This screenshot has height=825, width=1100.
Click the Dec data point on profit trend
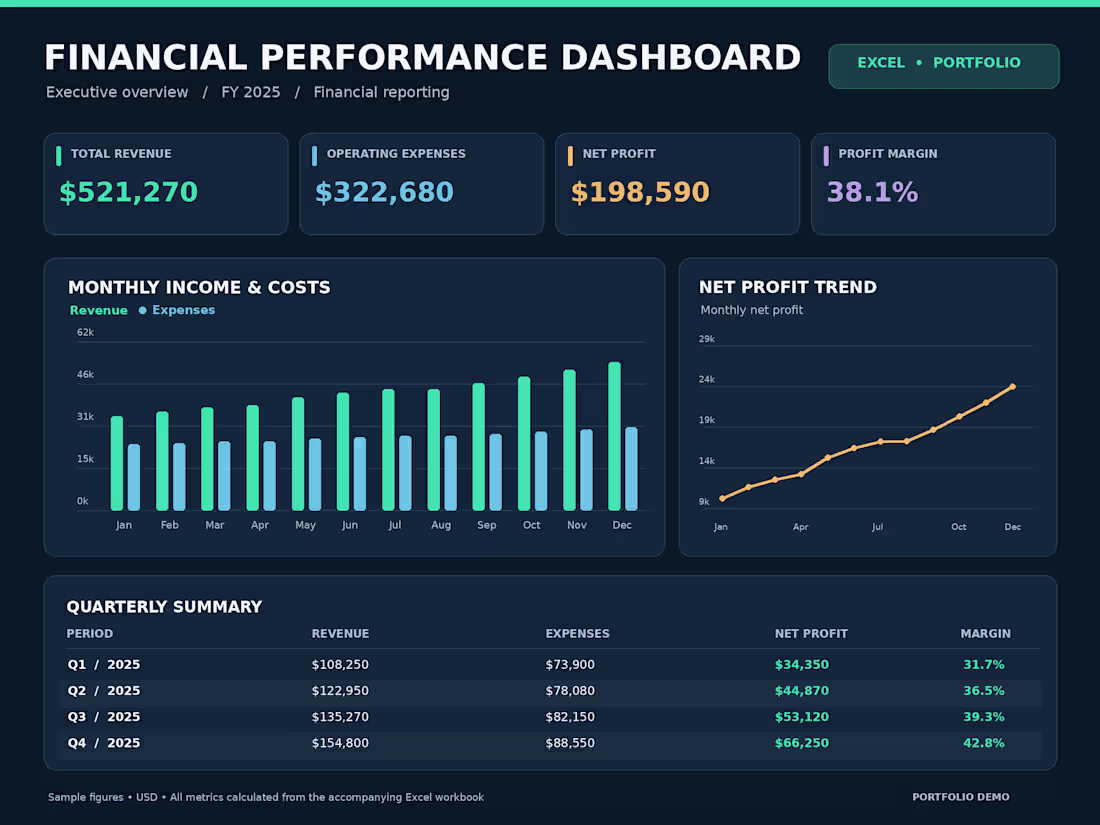click(1012, 387)
